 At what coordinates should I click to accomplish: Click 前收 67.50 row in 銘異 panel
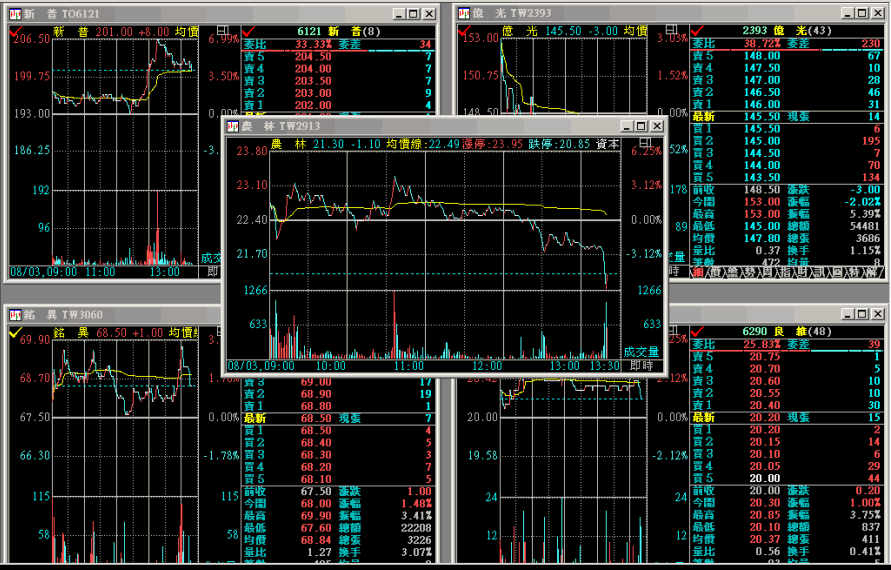pyautogui.click(x=338, y=491)
